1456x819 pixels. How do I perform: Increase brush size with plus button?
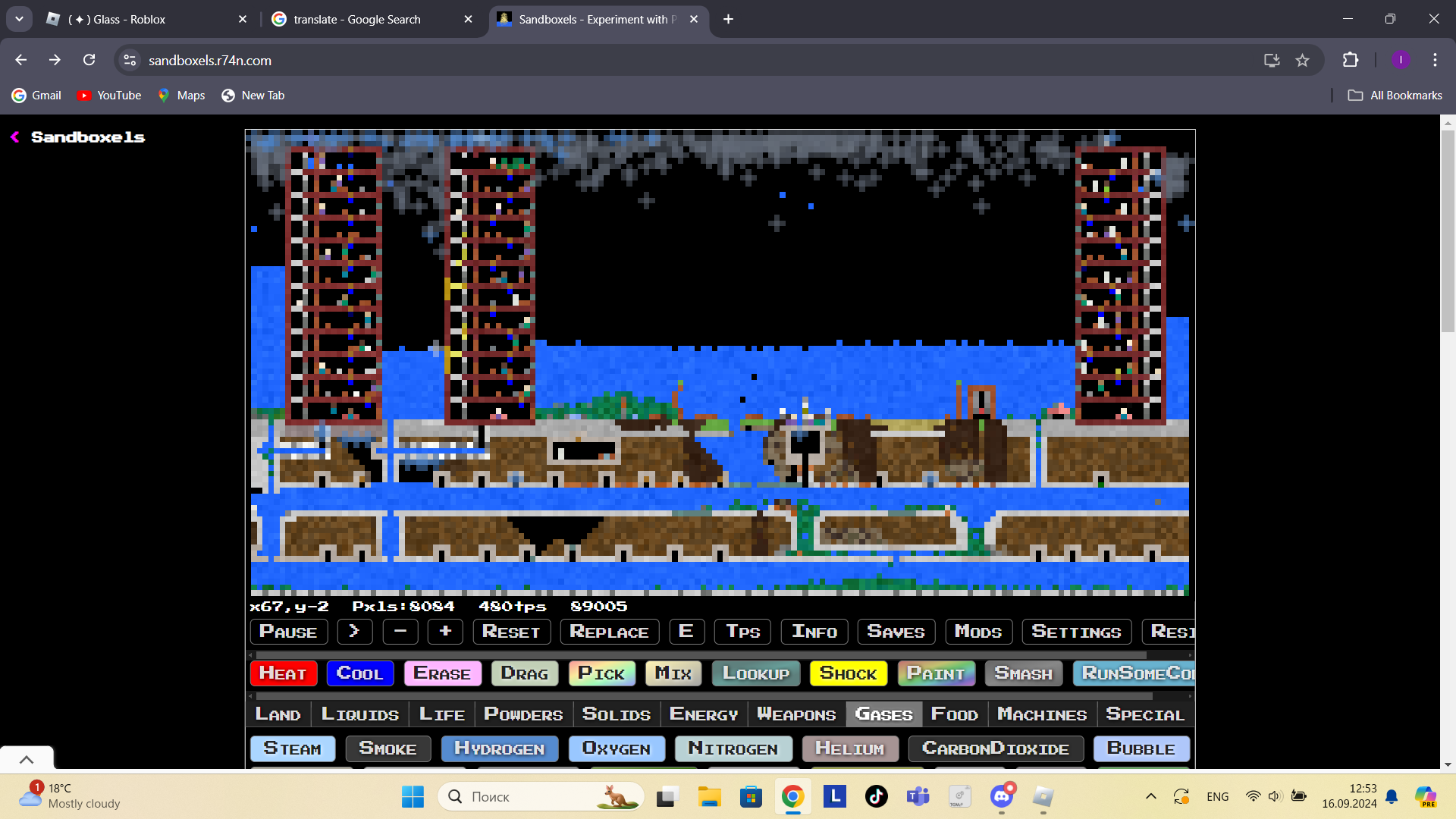point(445,632)
